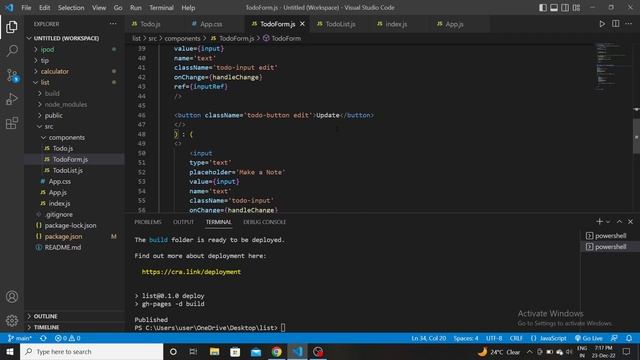Expand the ipod folder
The width and height of the screenshot is (640, 360).
coord(47,49)
